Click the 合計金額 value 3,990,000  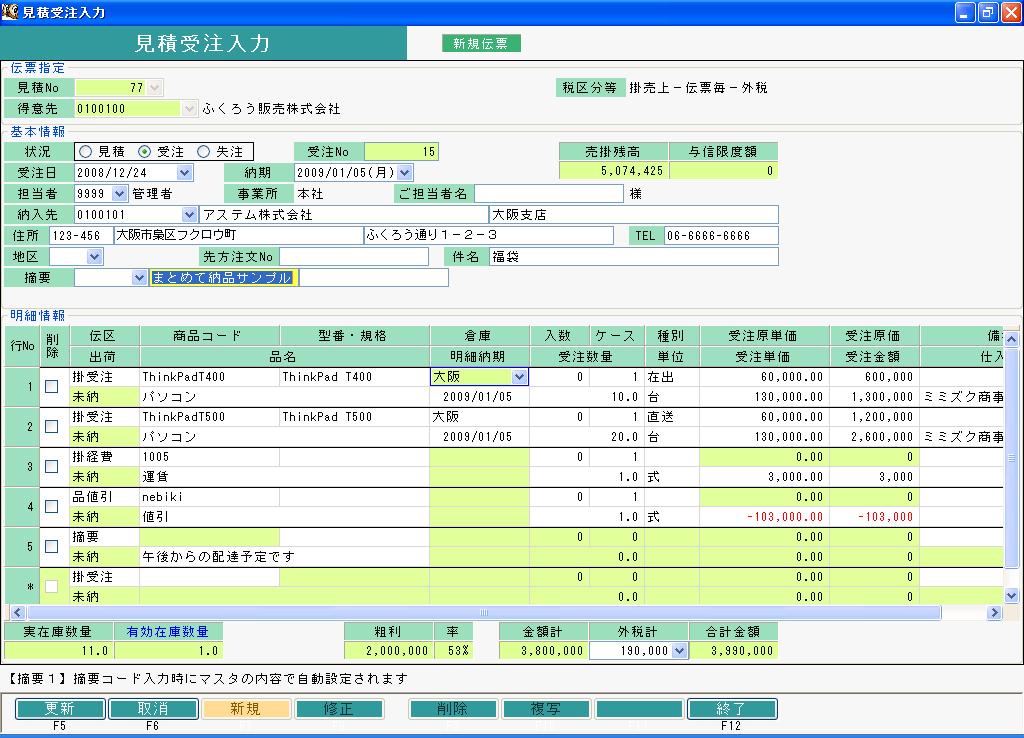click(733, 650)
